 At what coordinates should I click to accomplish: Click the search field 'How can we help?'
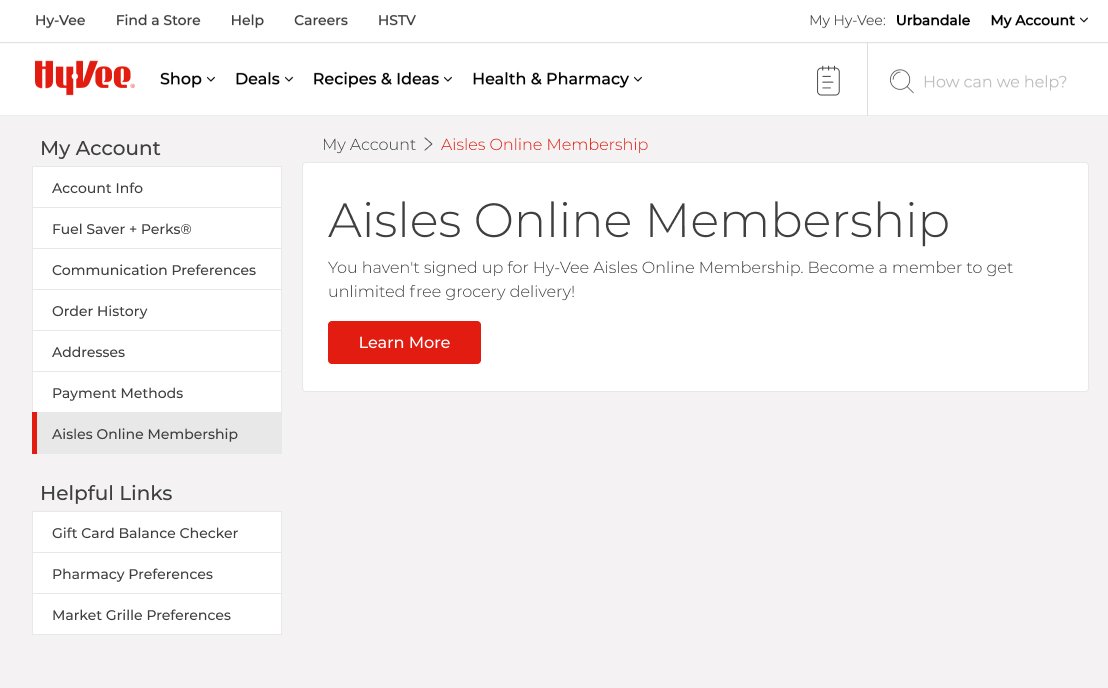995,82
